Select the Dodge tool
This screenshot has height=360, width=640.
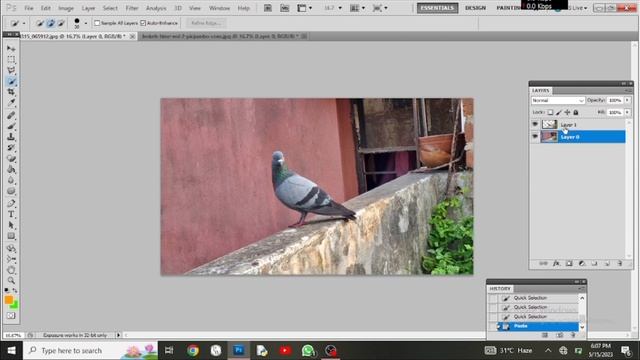[11, 191]
